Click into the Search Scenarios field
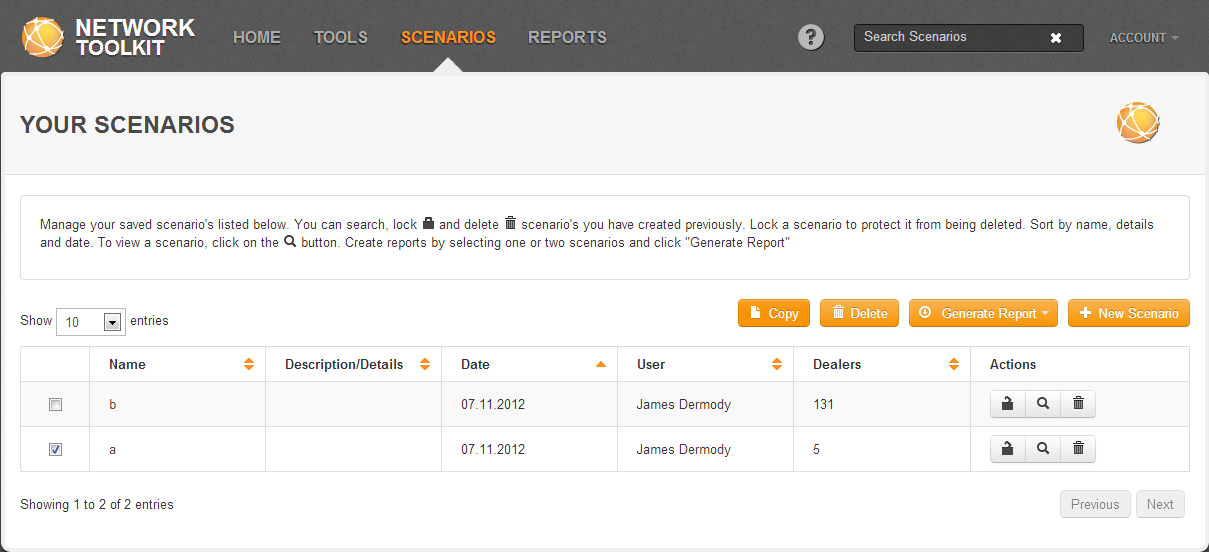 click(x=950, y=38)
